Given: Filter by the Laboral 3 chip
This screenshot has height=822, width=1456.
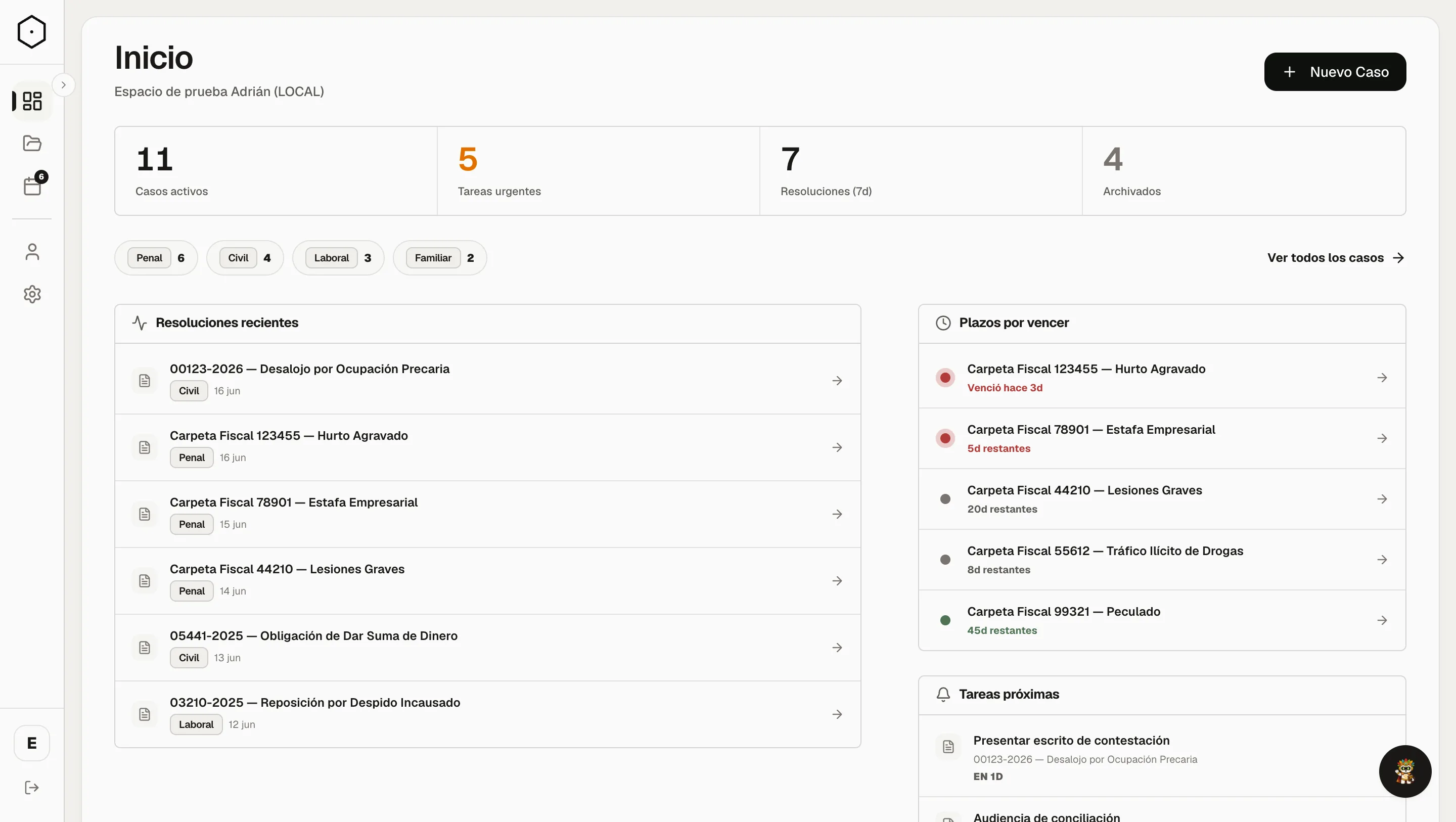Looking at the screenshot, I should click(338, 258).
